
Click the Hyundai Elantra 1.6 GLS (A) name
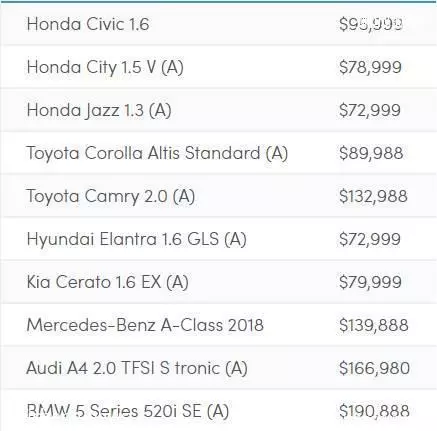coord(137,239)
